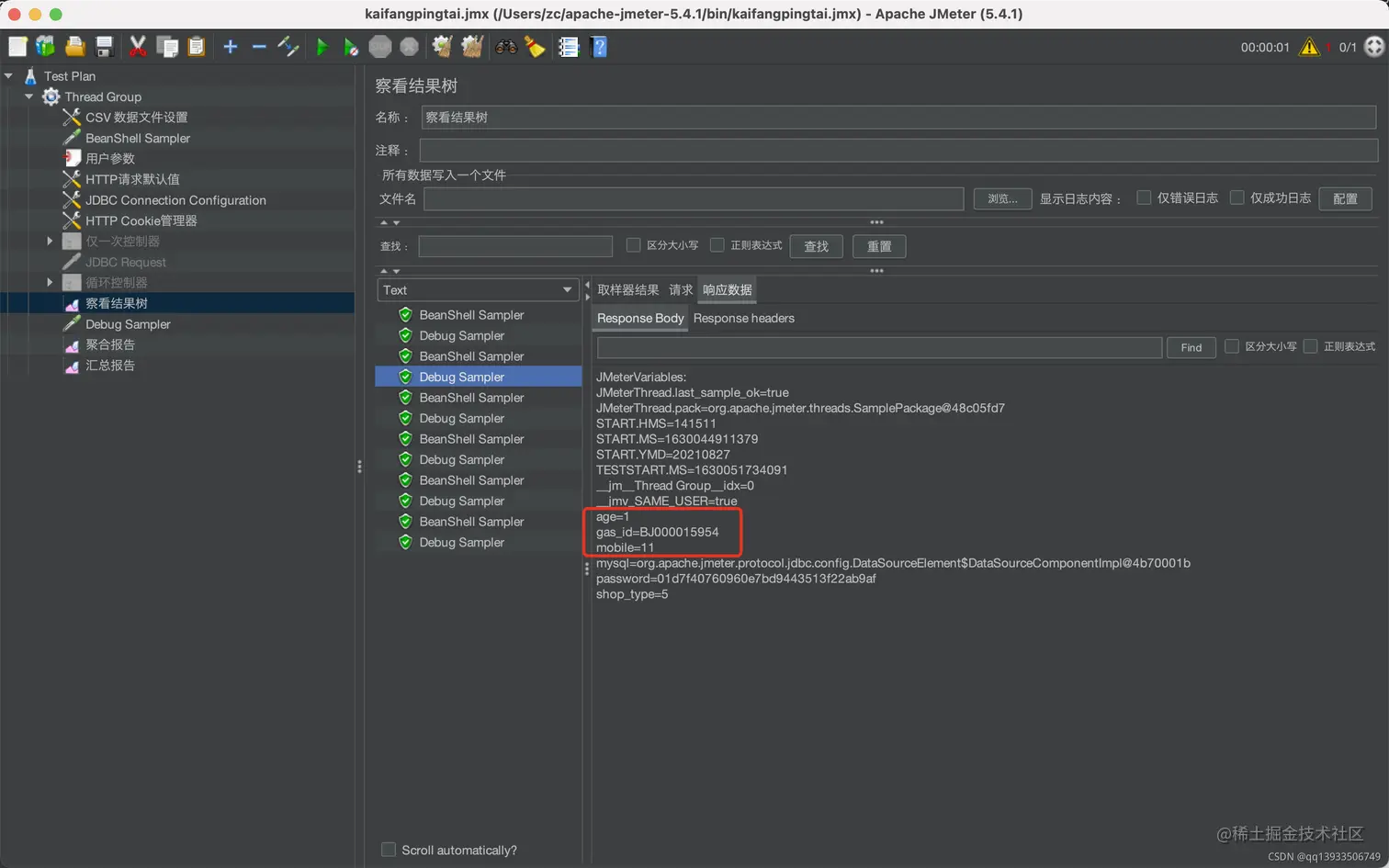Collapse the Test Plan tree node
The image size is (1389, 868).
click(8, 76)
